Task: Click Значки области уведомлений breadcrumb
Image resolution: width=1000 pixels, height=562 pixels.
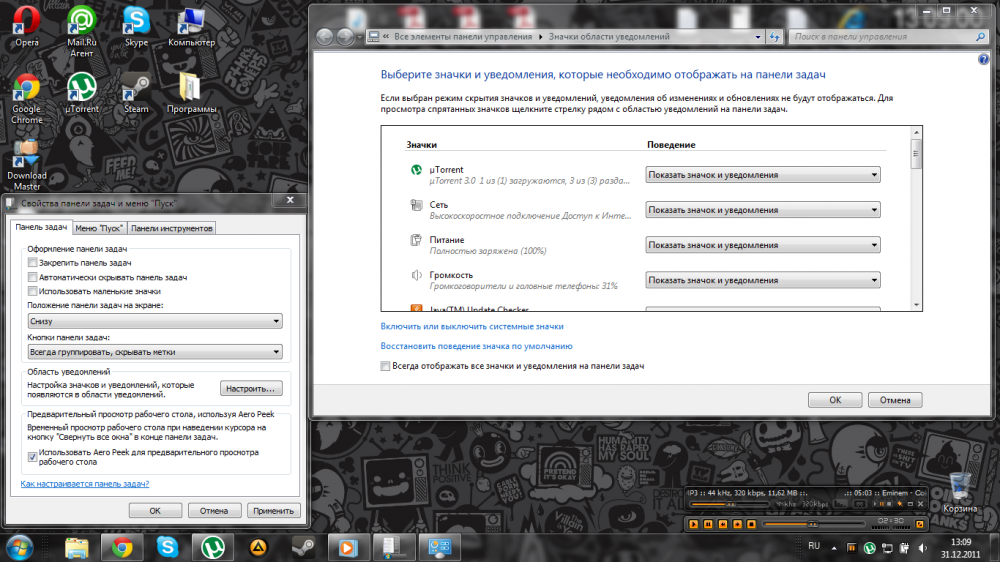Action: click(609, 37)
